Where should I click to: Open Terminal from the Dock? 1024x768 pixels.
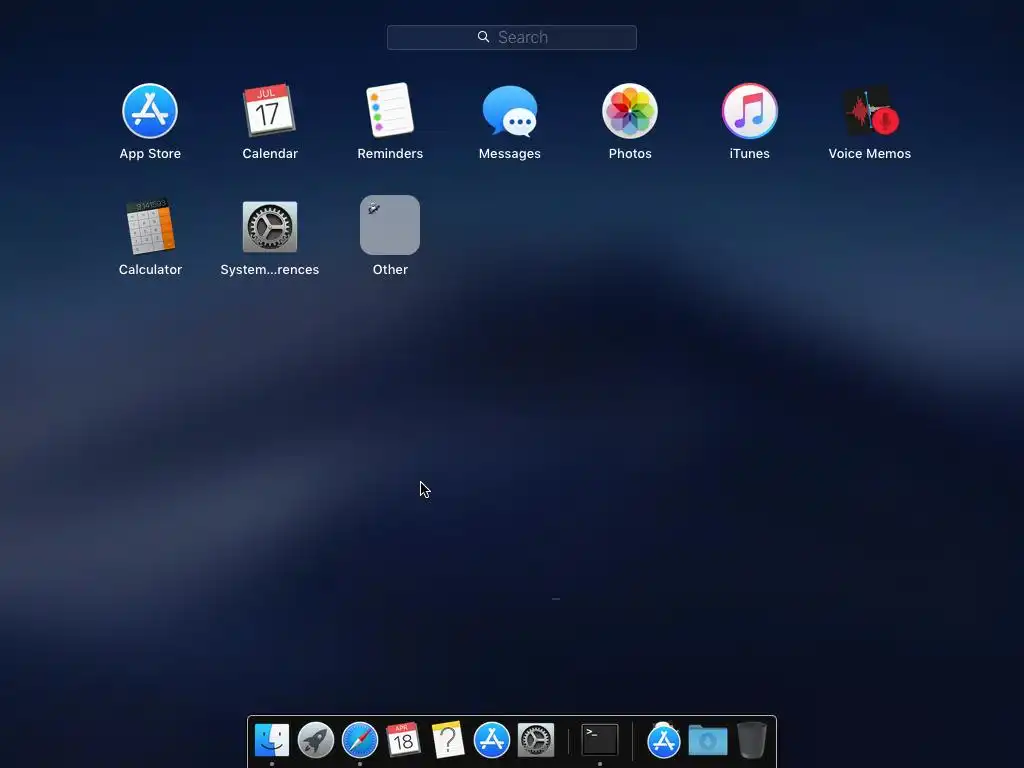click(600, 740)
